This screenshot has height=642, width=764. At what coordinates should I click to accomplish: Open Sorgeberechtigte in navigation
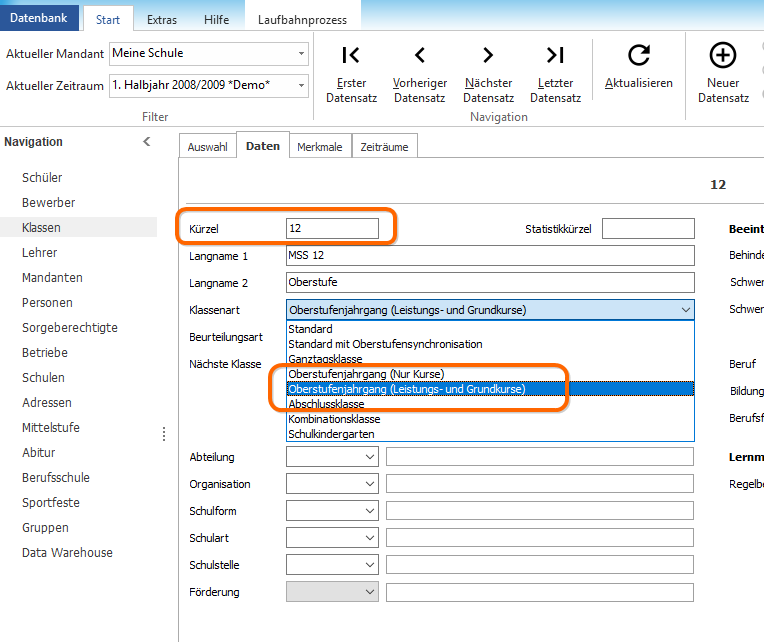pyautogui.click(x=70, y=327)
